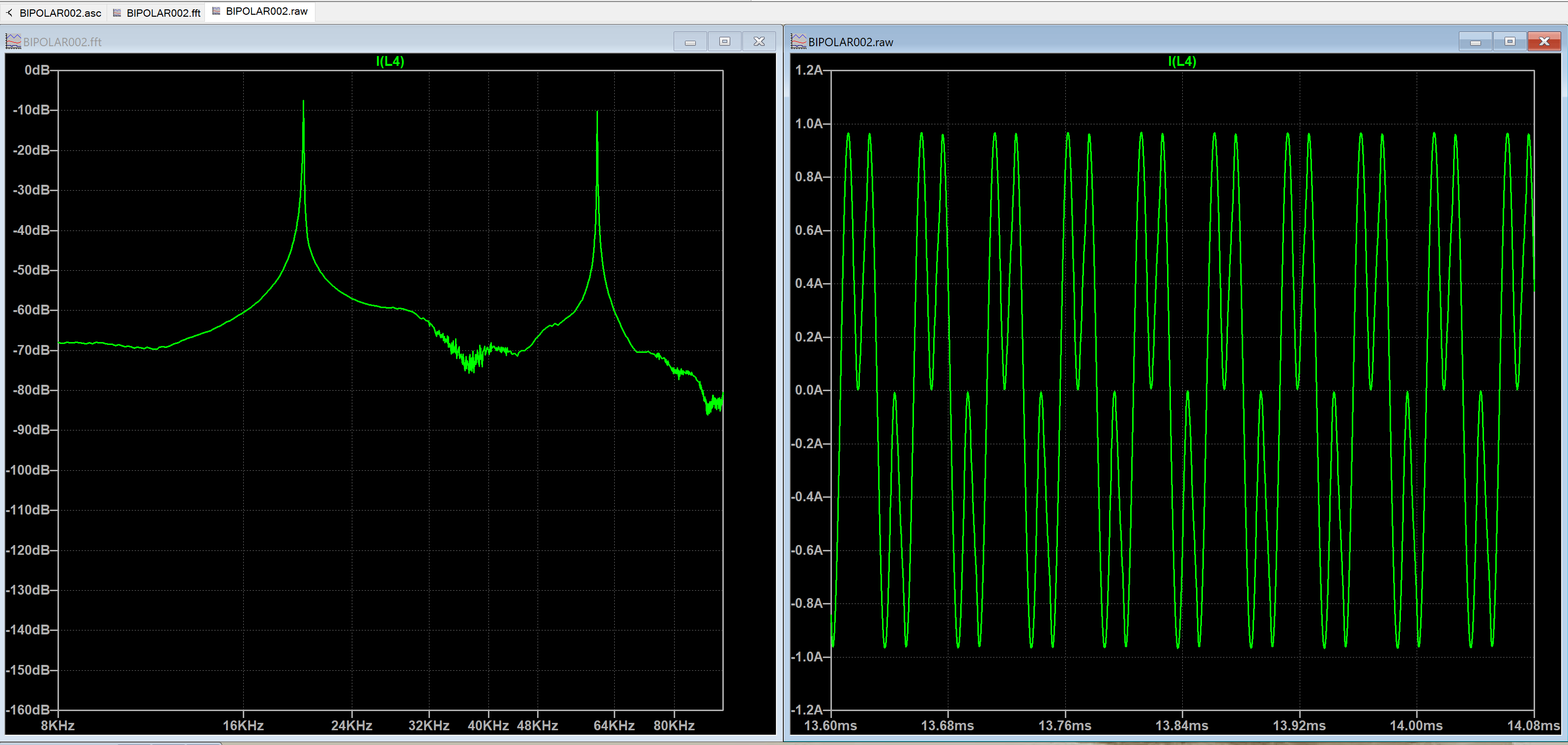Screen dimensions: 1568x745
Task: Click the BIPOLAR002.fft window icon
Action: click(13, 41)
